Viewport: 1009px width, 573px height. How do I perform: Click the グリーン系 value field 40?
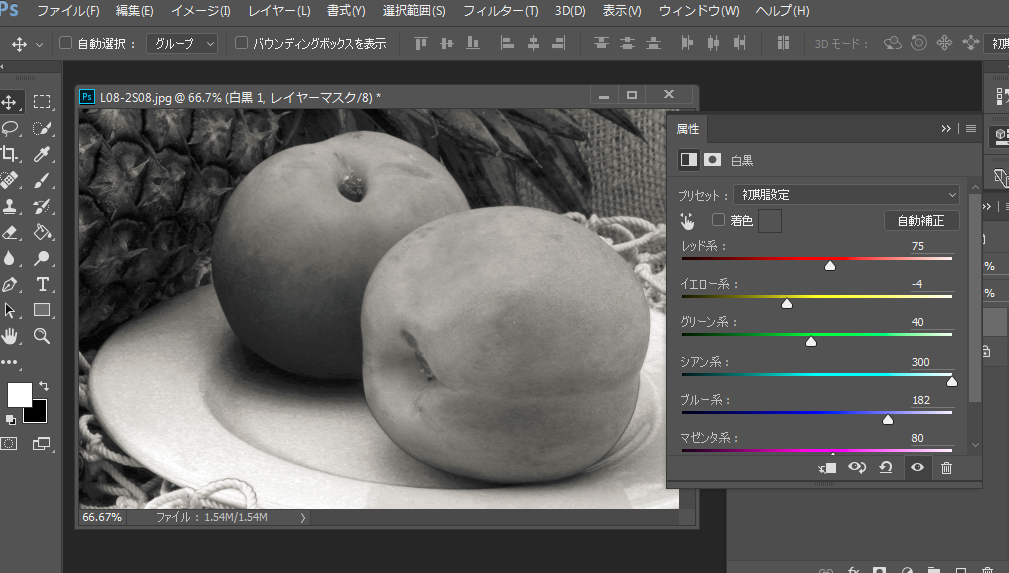point(931,322)
